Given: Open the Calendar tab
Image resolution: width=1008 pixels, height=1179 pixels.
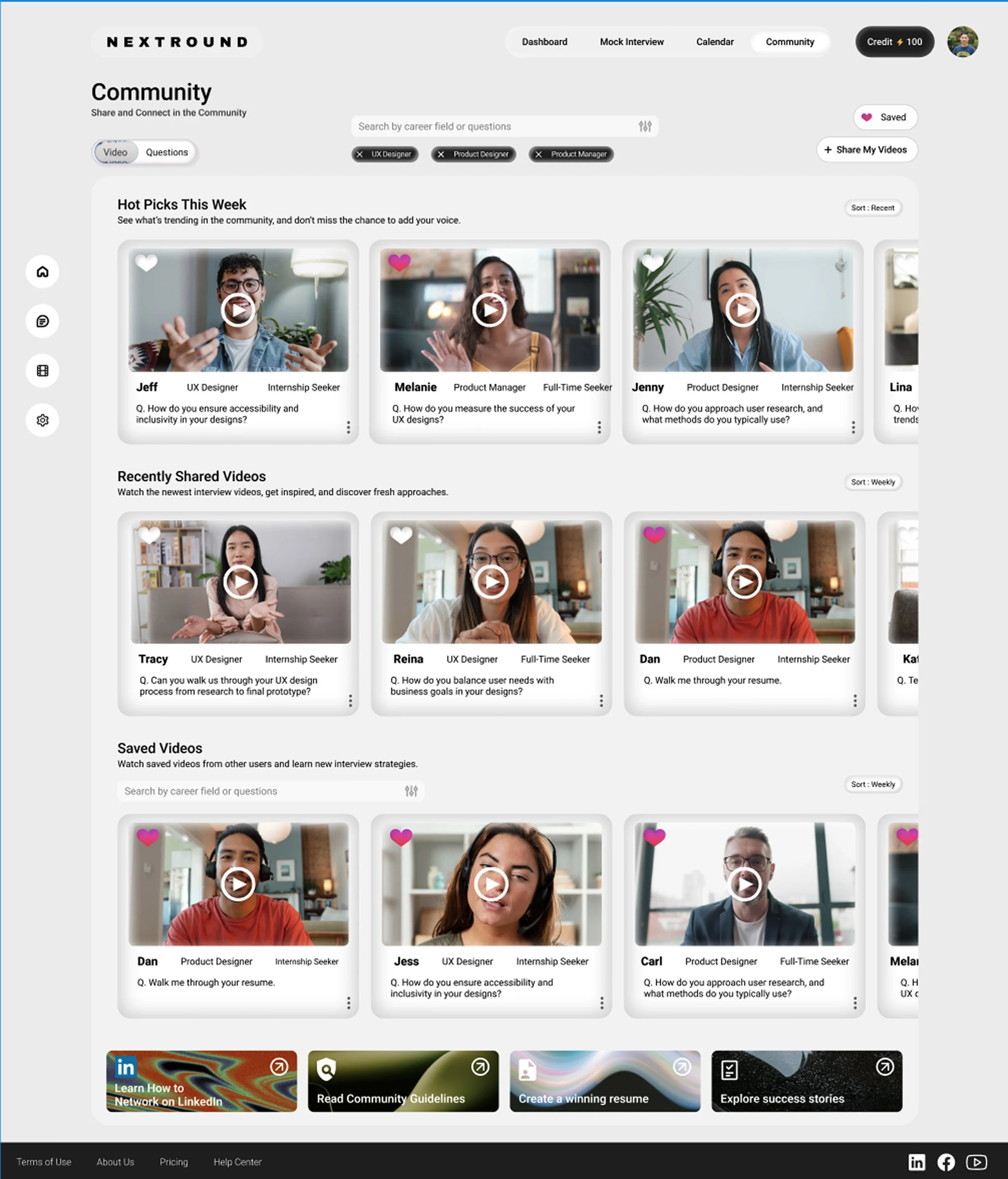Looking at the screenshot, I should pos(714,42).
